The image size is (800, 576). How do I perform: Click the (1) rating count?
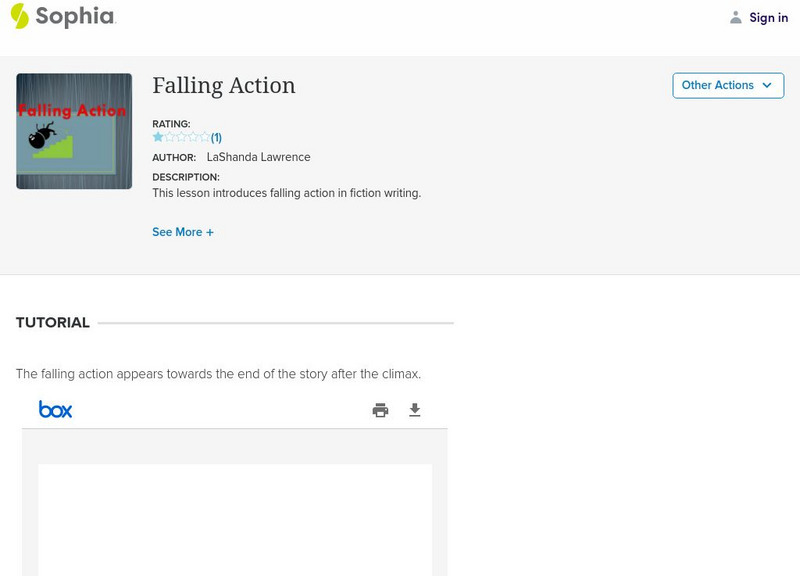pyautogui.click(x=216, y=138)
